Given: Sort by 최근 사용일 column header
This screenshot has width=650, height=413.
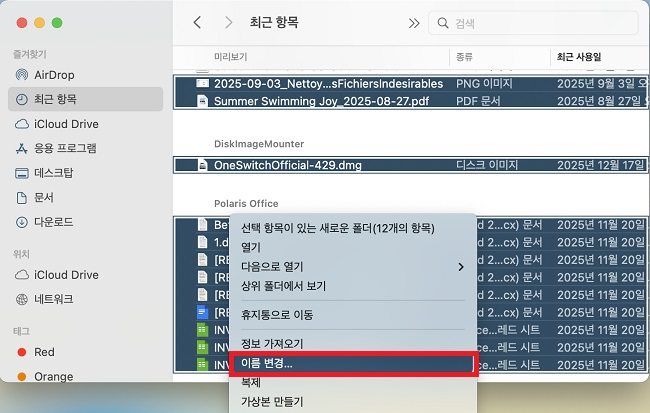Looking at the screenshot, I should [x=579, y=57].
